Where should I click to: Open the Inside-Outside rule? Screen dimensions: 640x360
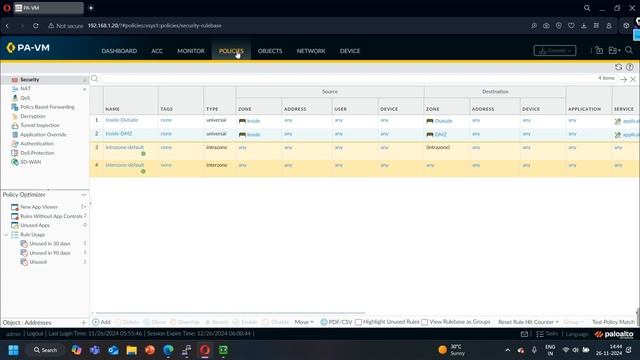pos(122,120)
